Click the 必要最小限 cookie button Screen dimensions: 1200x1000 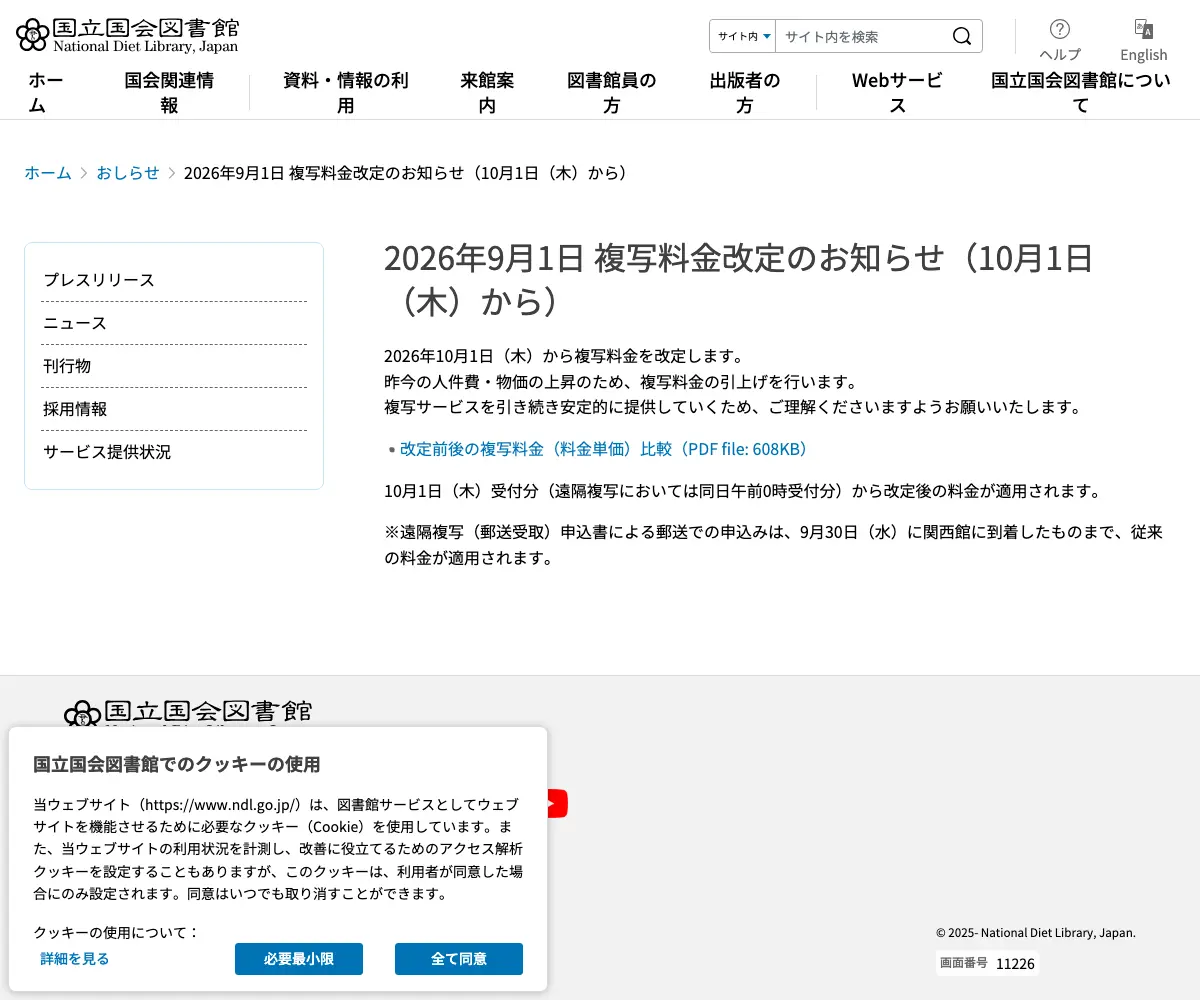(299, 959)
